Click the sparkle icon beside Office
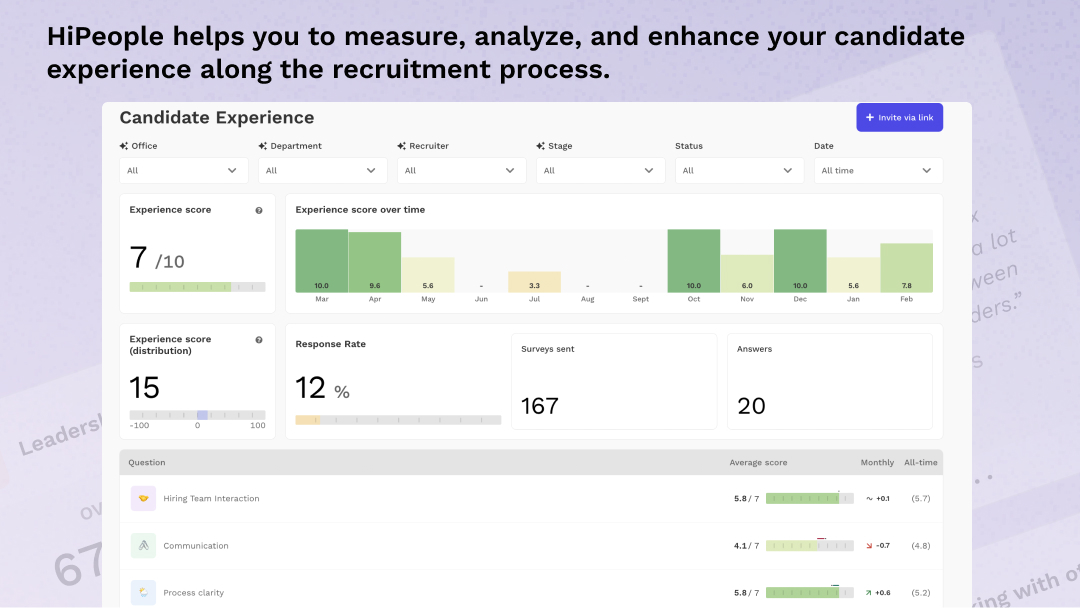The image size is (1081, 608). tap(124, 146)
